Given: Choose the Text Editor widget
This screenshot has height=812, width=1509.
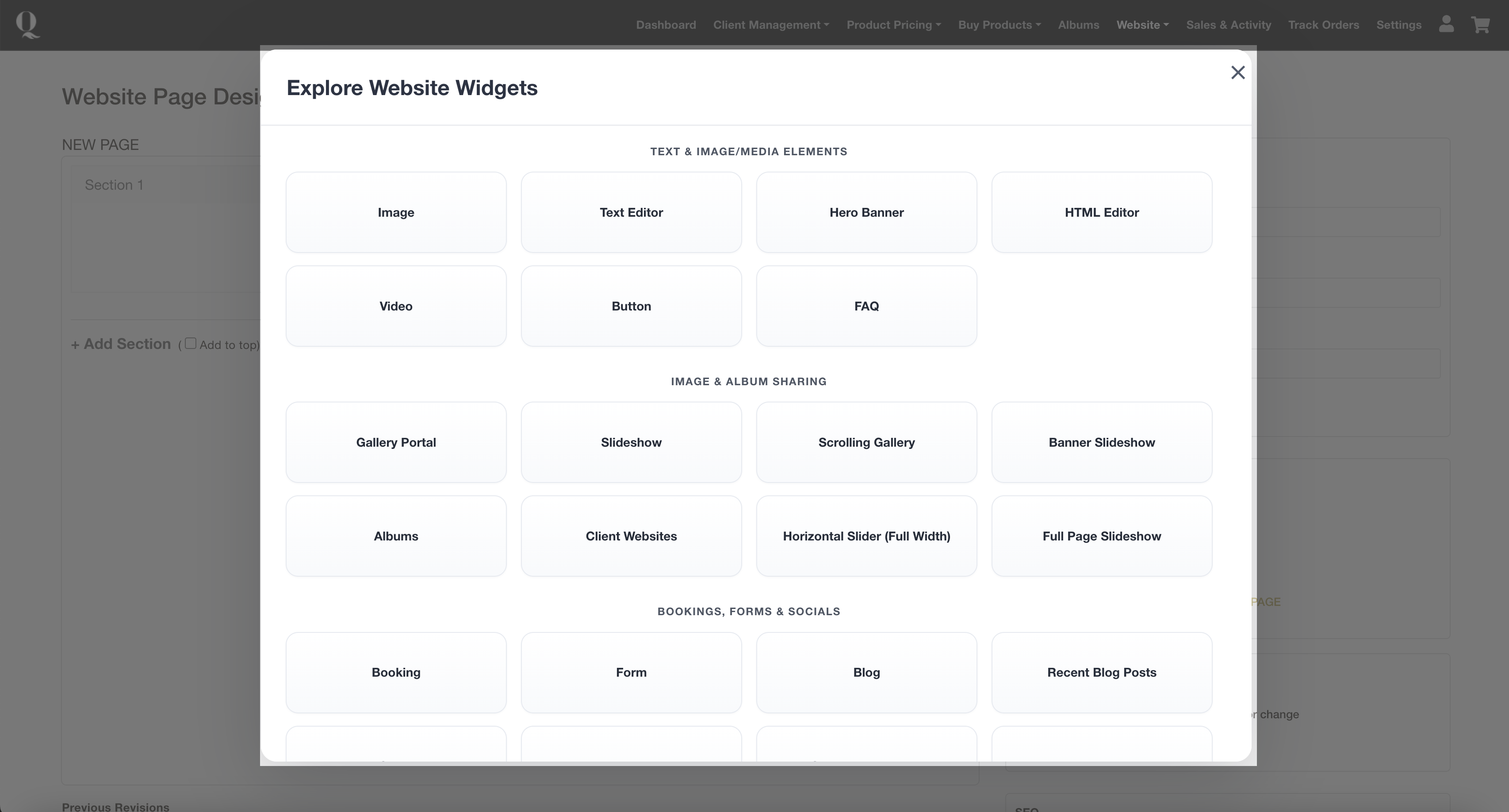Looking at the screenshot, I should tap(631, 213).
